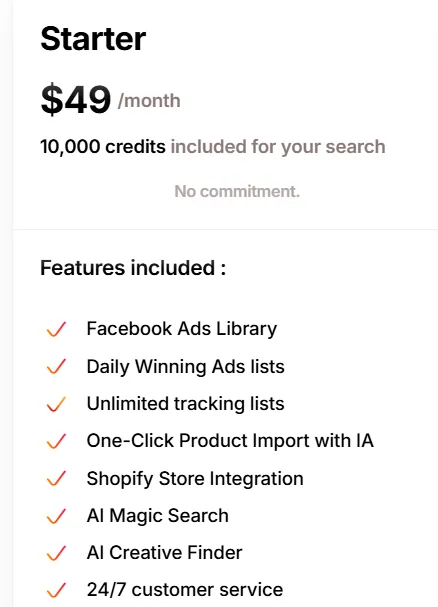This screenshot has width=438, height=607.
Task: Select the Facebook Ads Library feature text
Action: 182,329
